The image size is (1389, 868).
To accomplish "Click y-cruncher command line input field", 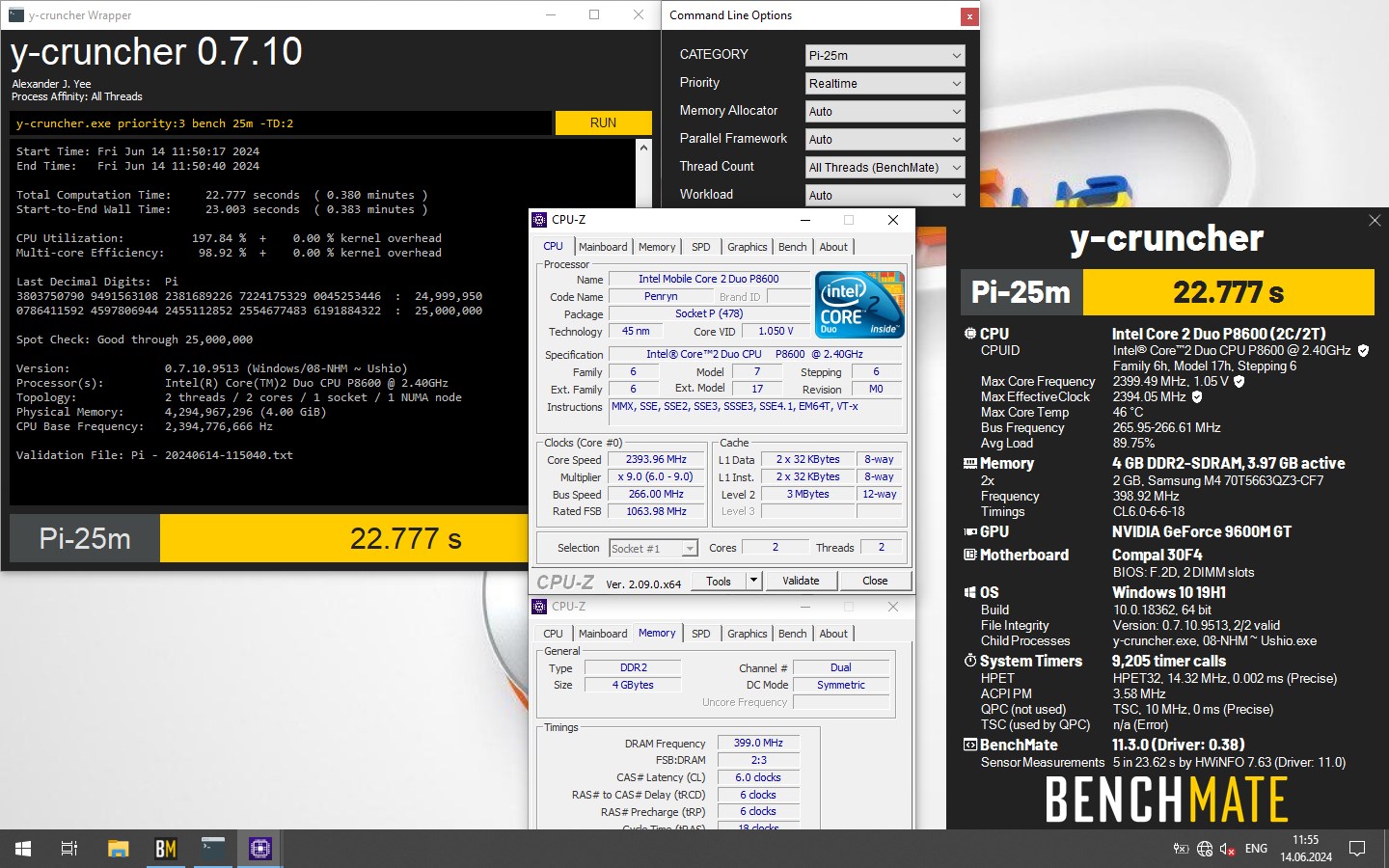I will tap(281, 123).
